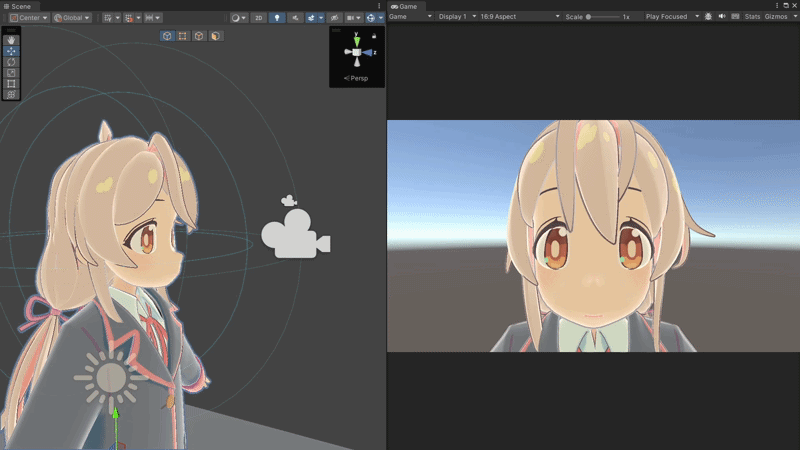Screen dimensions: 800x450
Task: Click the Stats button
Action: tap(752, 16)
